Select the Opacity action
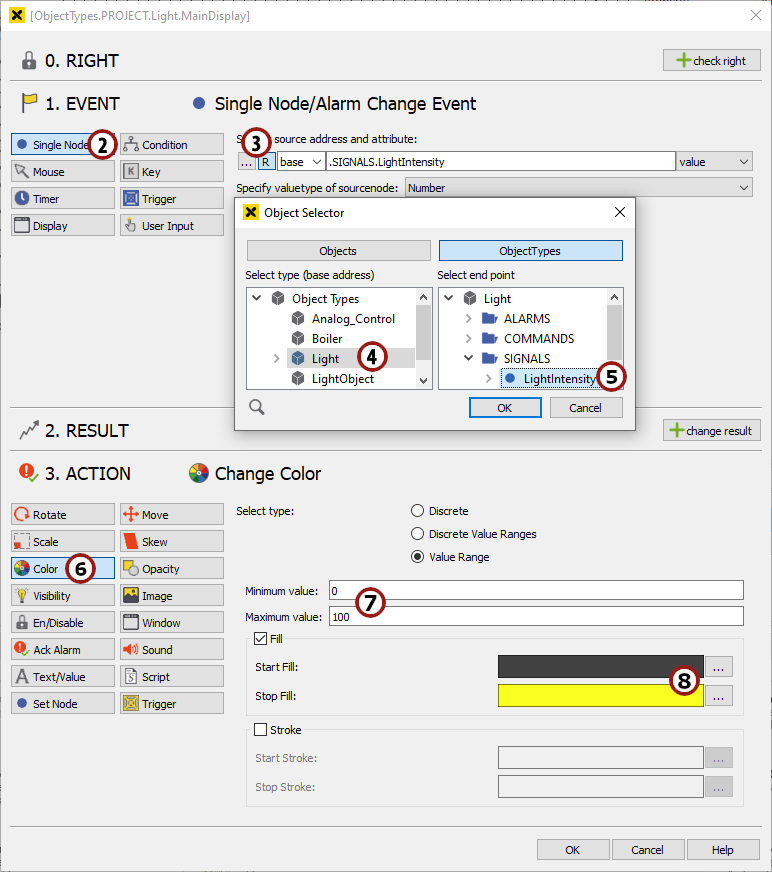The width and height of the screenshot is (772, 872). (x=171, y=568)
